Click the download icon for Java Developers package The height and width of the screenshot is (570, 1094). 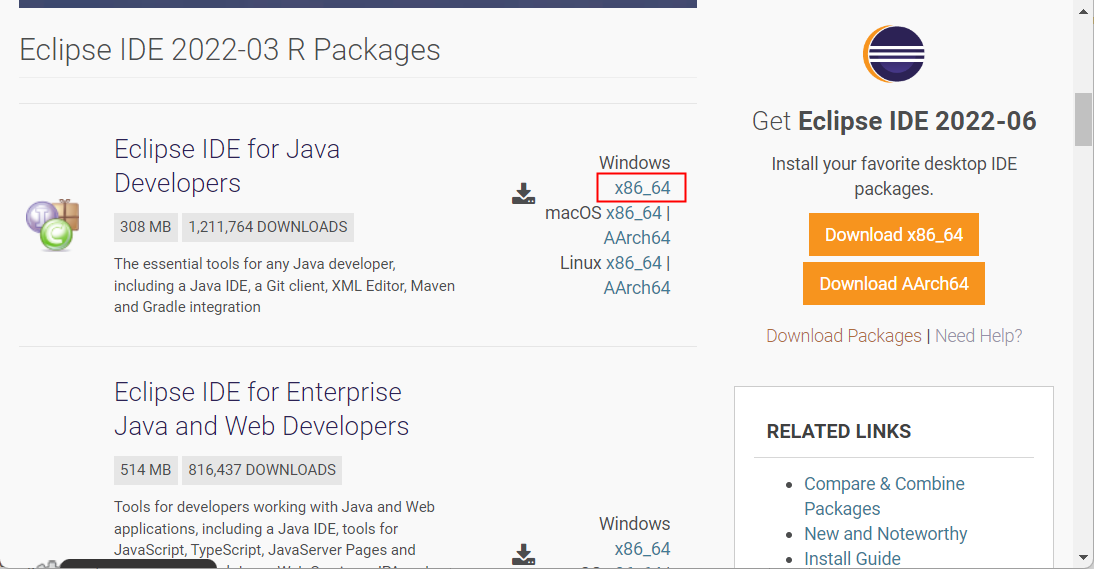[x=523, y=193]
